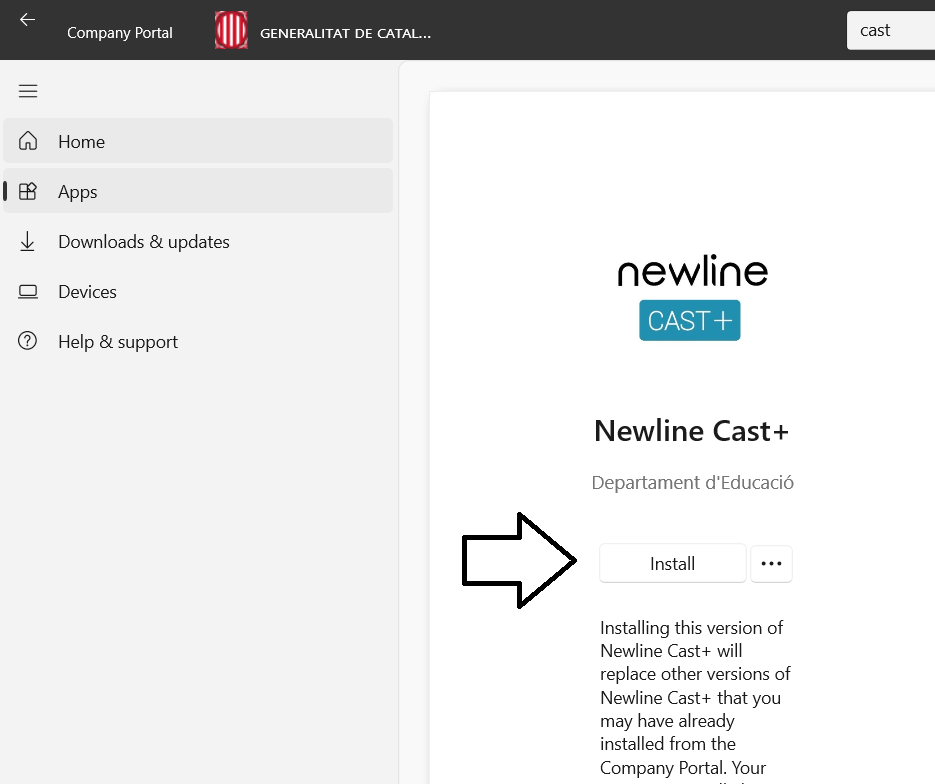Open the Apps navigation label
935x784 pixels.
tap(78, 192)
